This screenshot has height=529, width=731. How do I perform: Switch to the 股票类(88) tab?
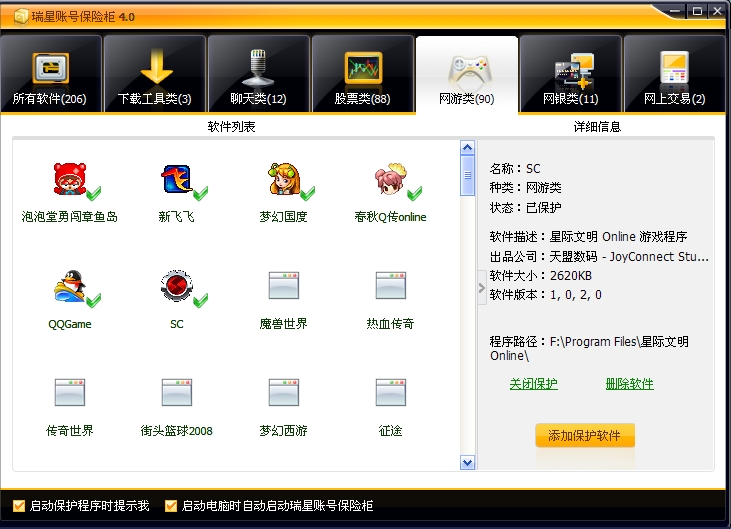tap(363, 75)
